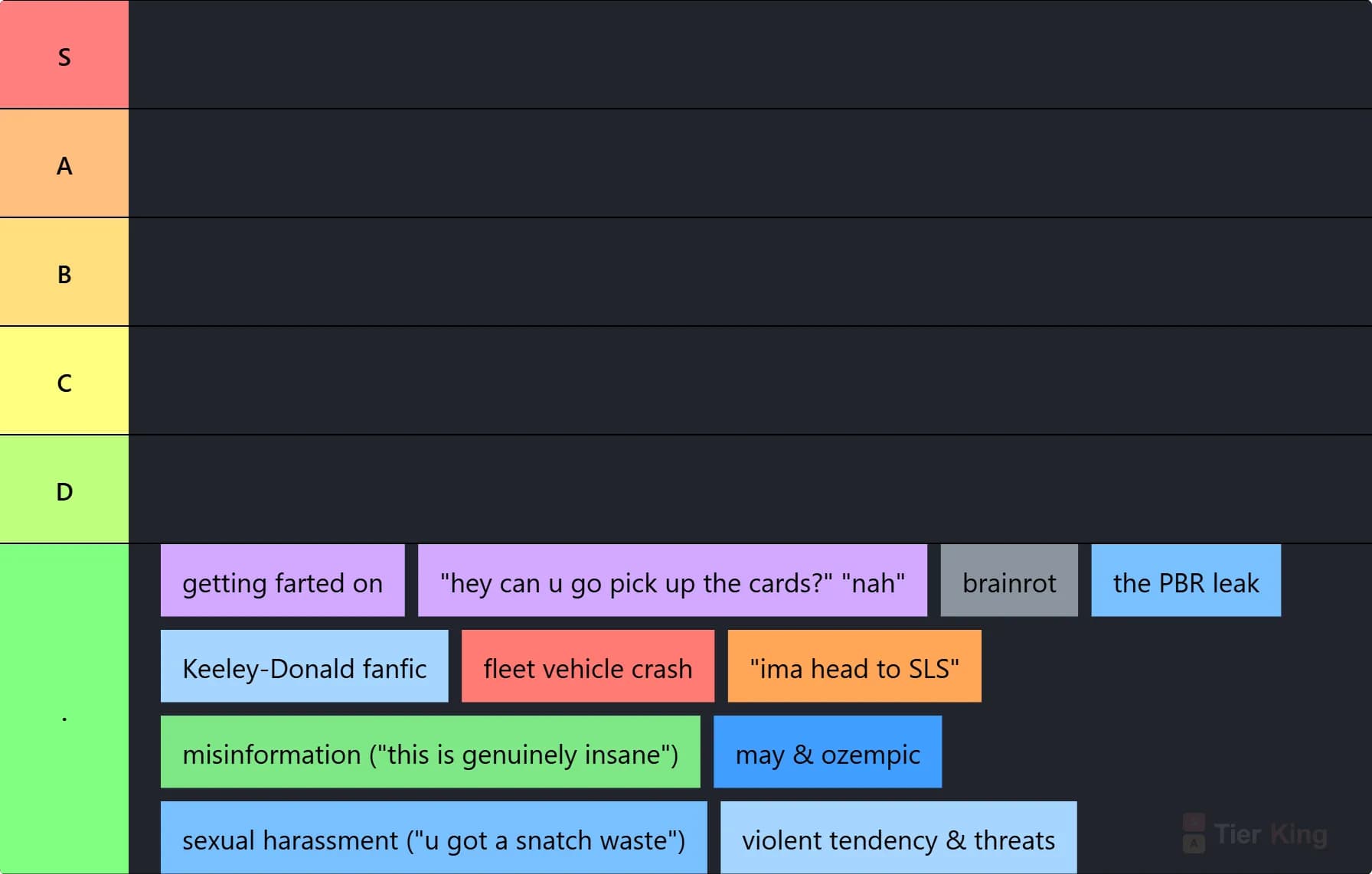The image size is (1372, 874).
Task: Select the 'may & ozempic' tile
Action: coord(828,752)
